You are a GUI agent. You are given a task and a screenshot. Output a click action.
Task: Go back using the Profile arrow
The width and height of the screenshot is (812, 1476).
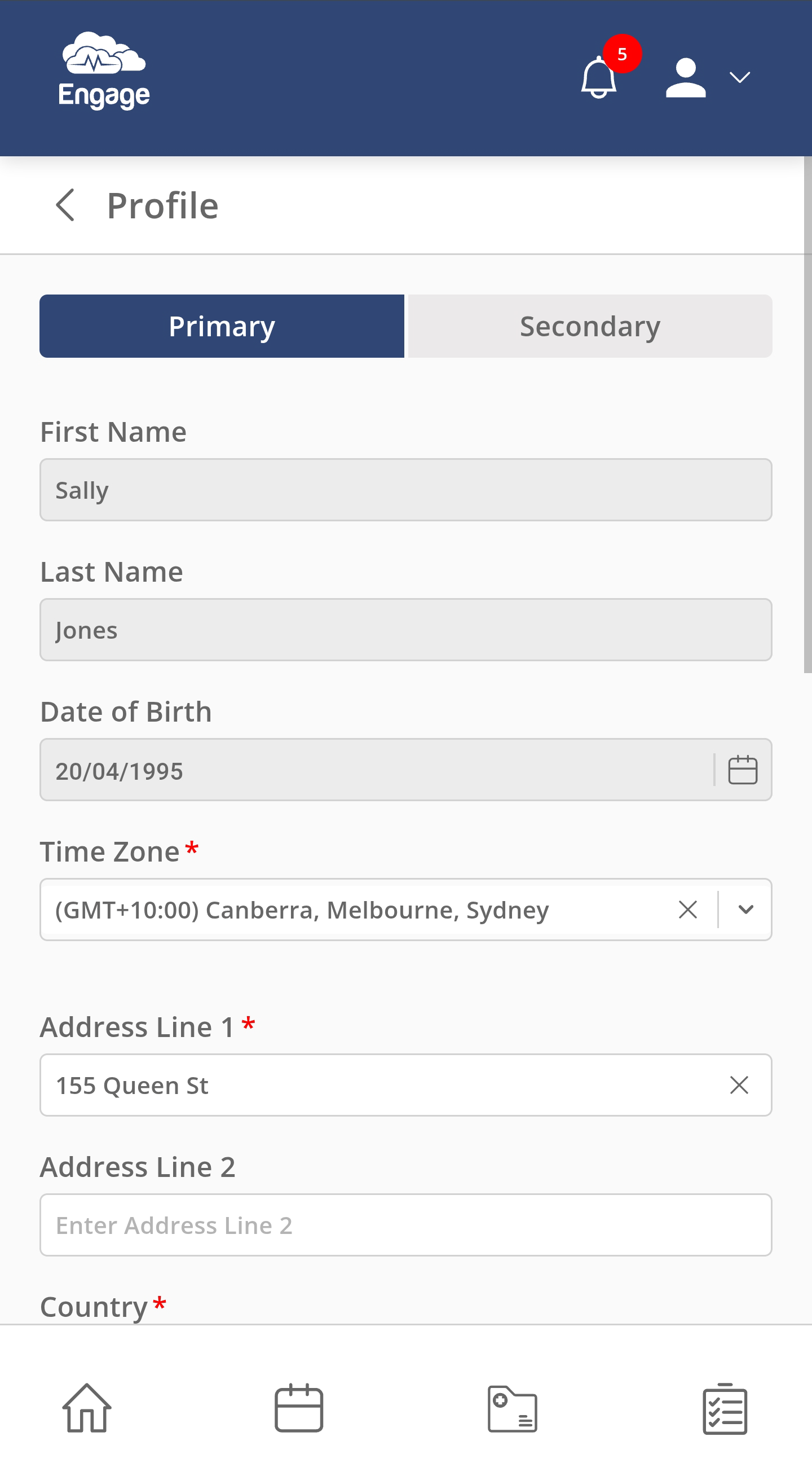click(x=65, y=205)
